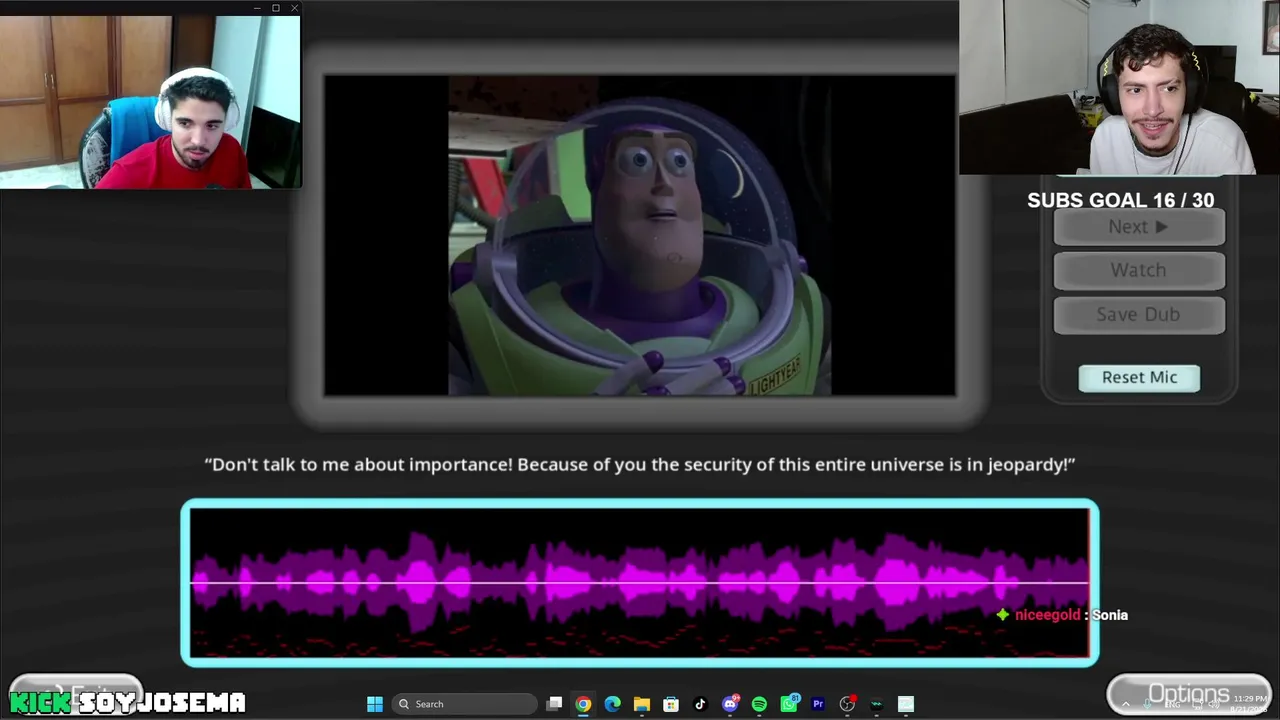This screenshot has height=720, width=1280.
Task: Close the left webcam window
Action: tap(294, 8)
